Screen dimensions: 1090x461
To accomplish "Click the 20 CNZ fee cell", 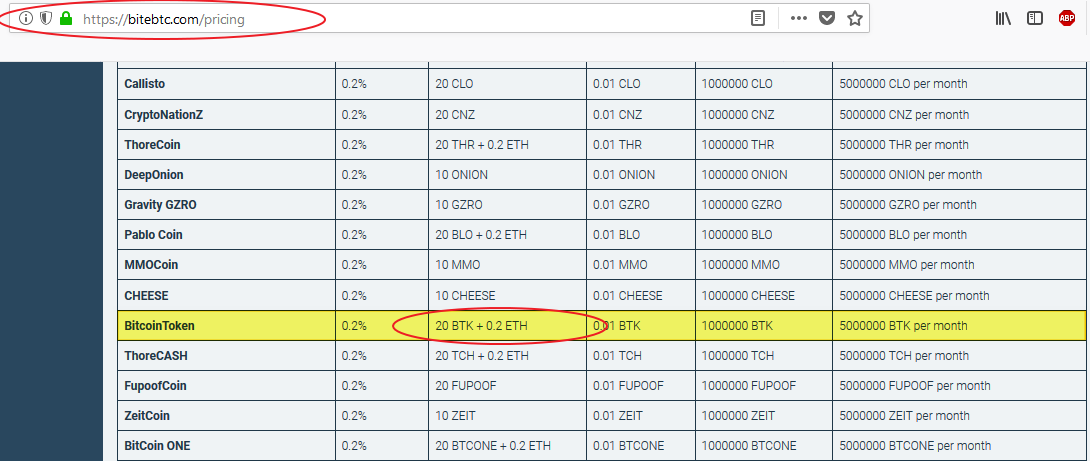I will [507, 114].
